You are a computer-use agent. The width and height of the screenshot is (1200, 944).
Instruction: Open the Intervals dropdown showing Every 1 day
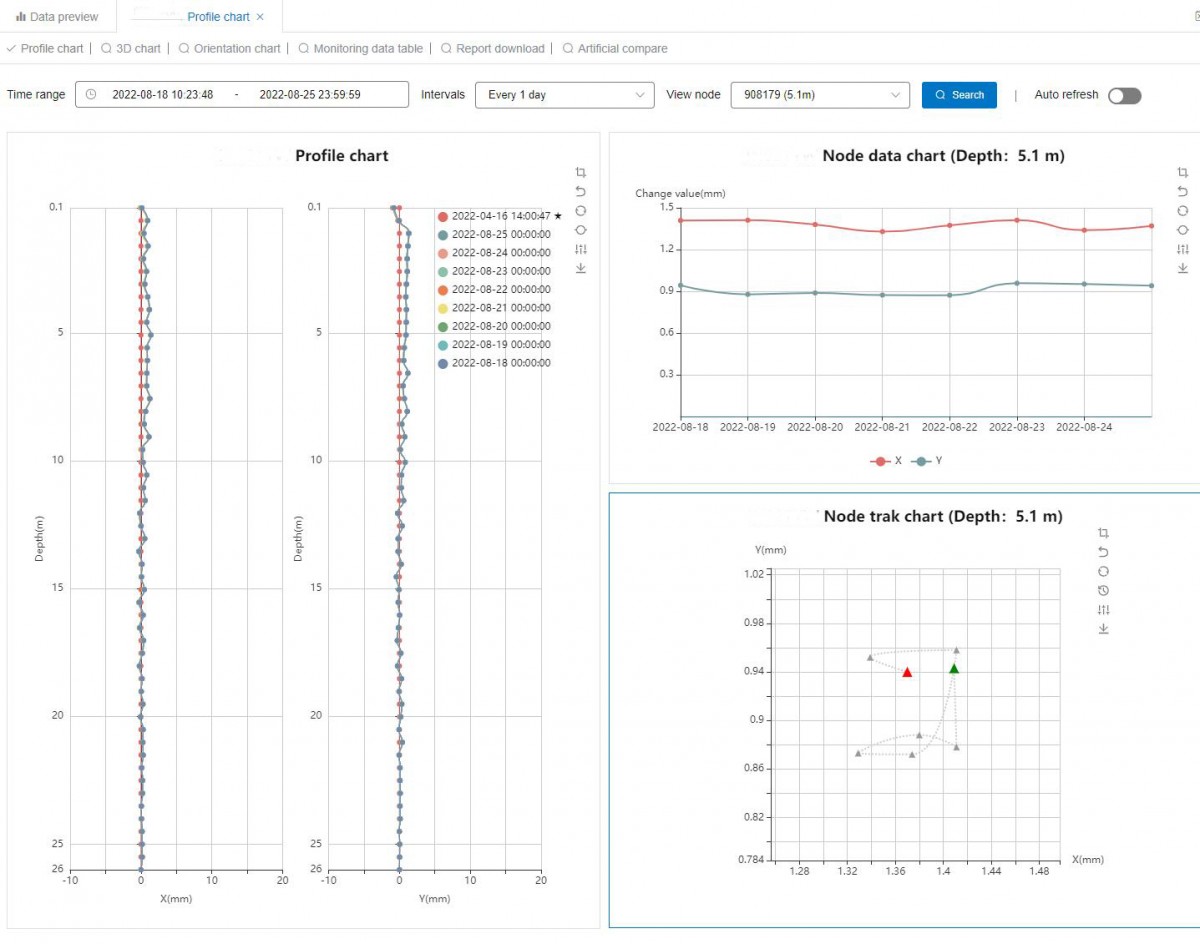coord(564,95)
